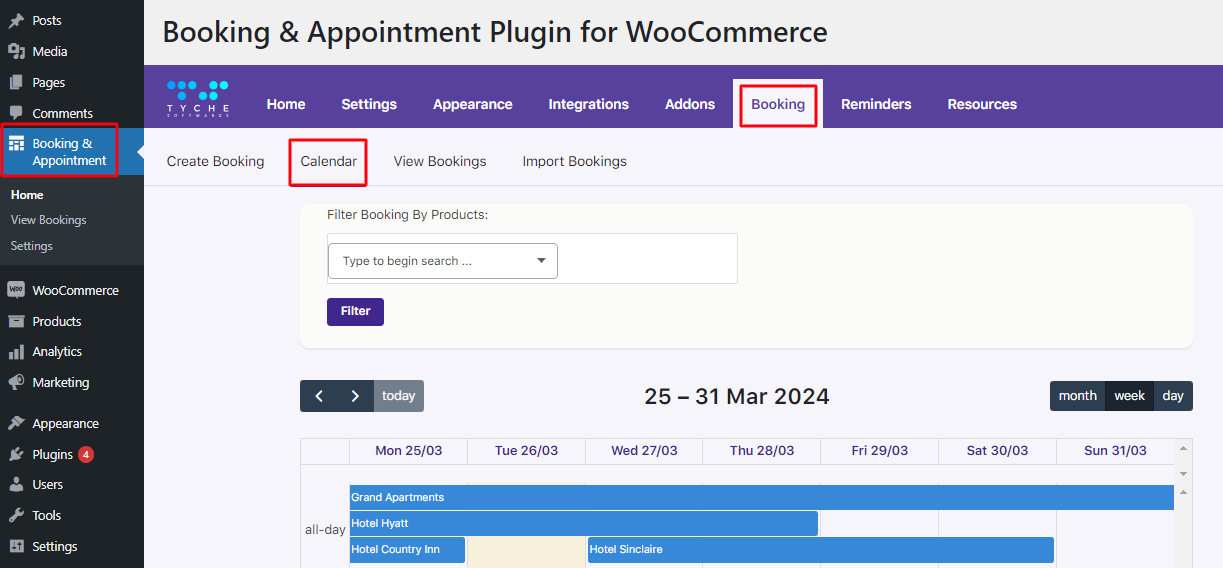Open the View Bookings sub-tab

pos(440,161)
